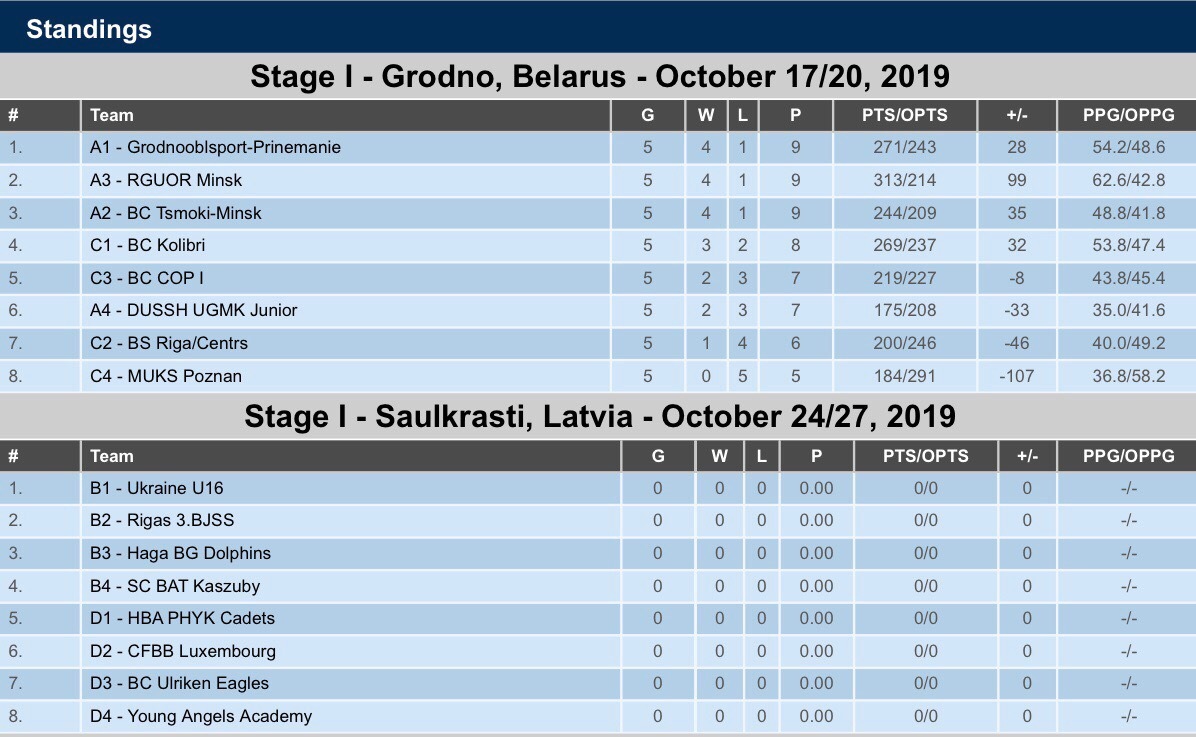Open D3 - BC Ulriken Eagles

[179, 683]
